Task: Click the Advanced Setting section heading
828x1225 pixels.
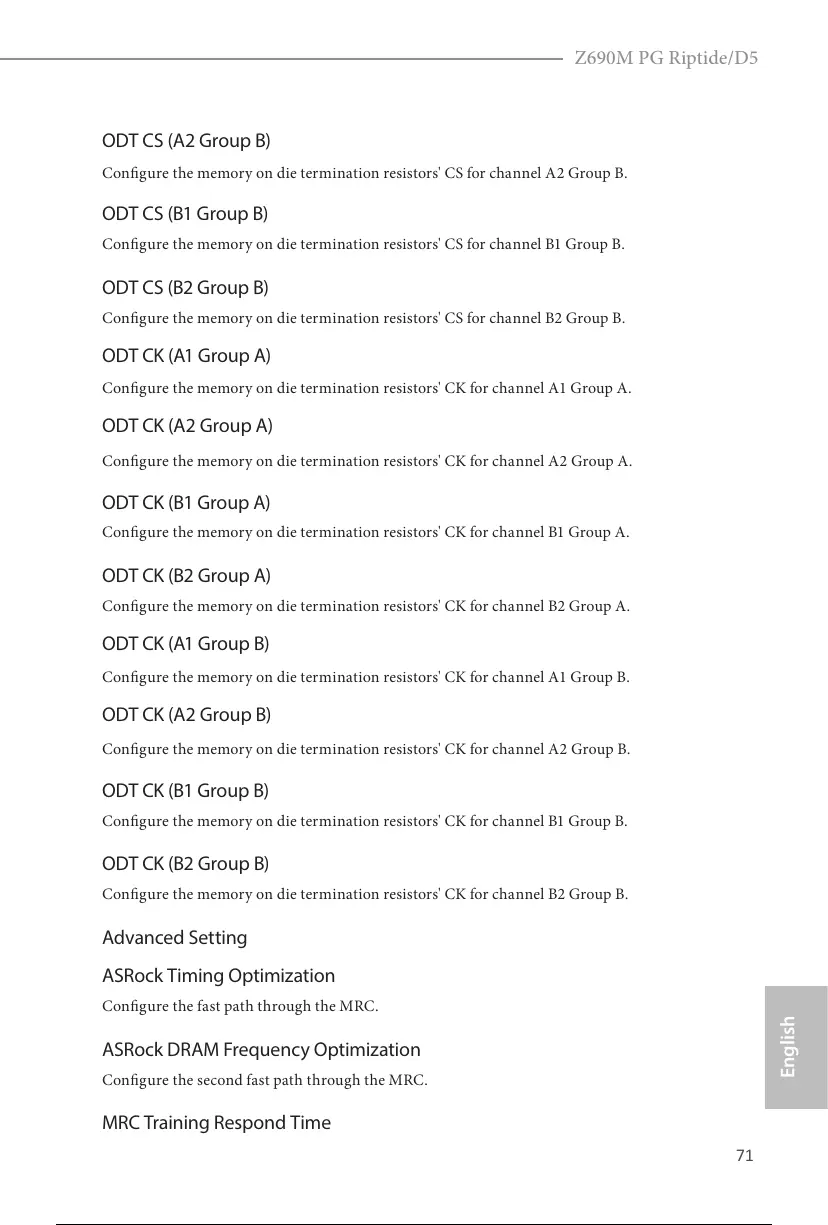Action: point(174,938)
